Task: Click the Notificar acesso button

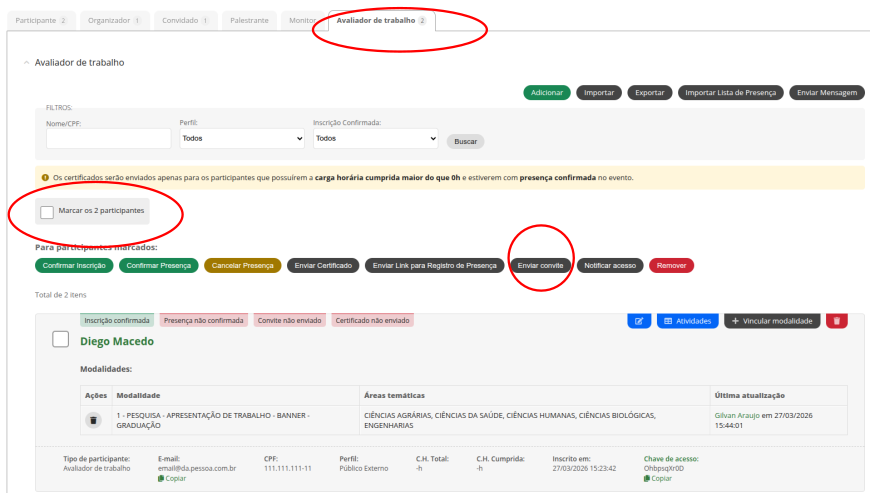Action: pos(610,265)
